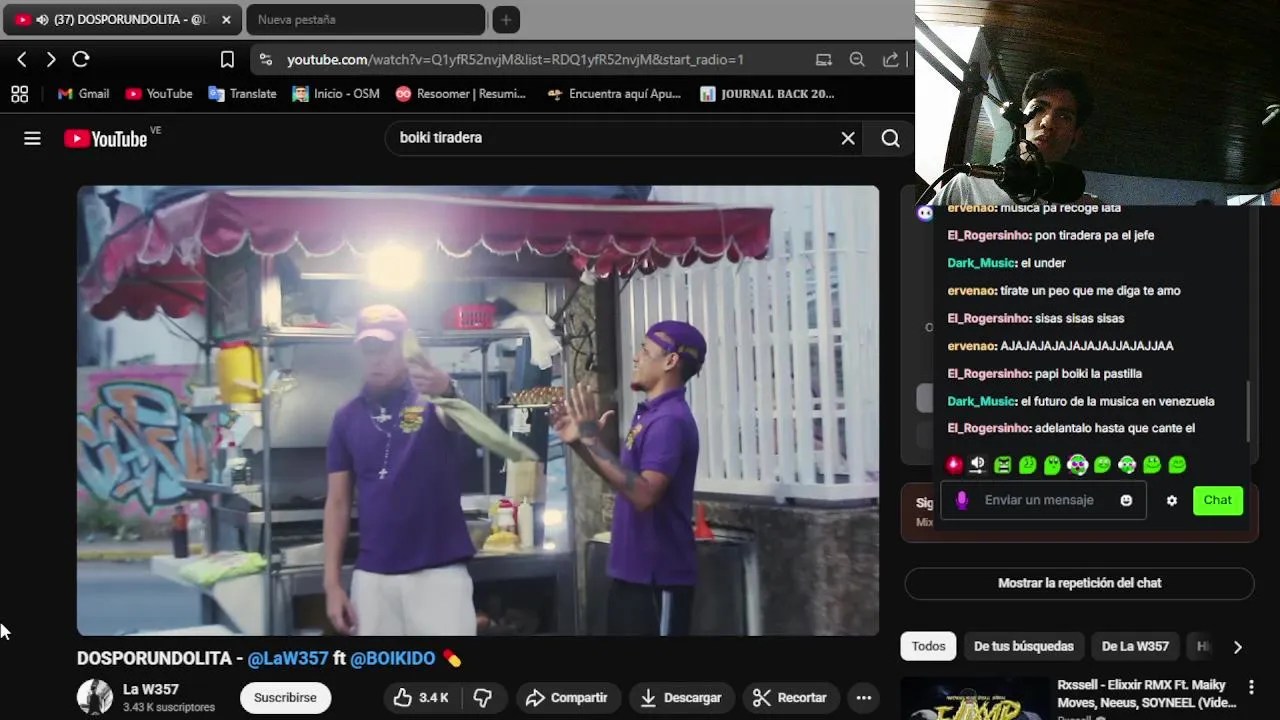Open the zoom magnifier icon in address bar
The height and width of the screenshot is (720, 1280).
tap(857, 60)
